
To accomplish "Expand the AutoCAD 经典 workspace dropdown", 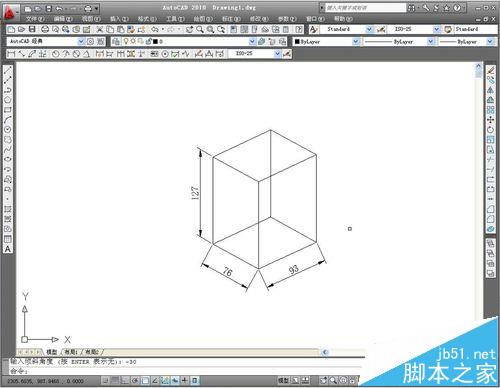I will [x=81, y=42].
